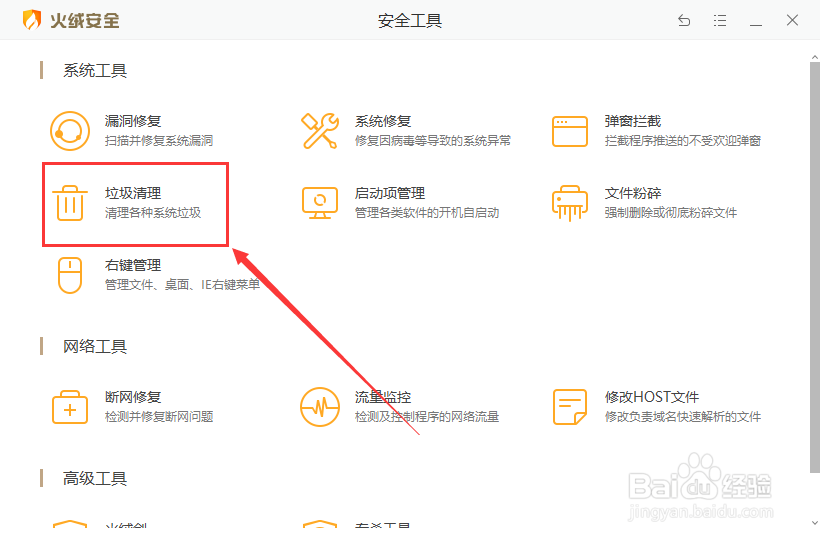
Task: Click the back arrow in title bar
Action: click(x=684, y=20)
